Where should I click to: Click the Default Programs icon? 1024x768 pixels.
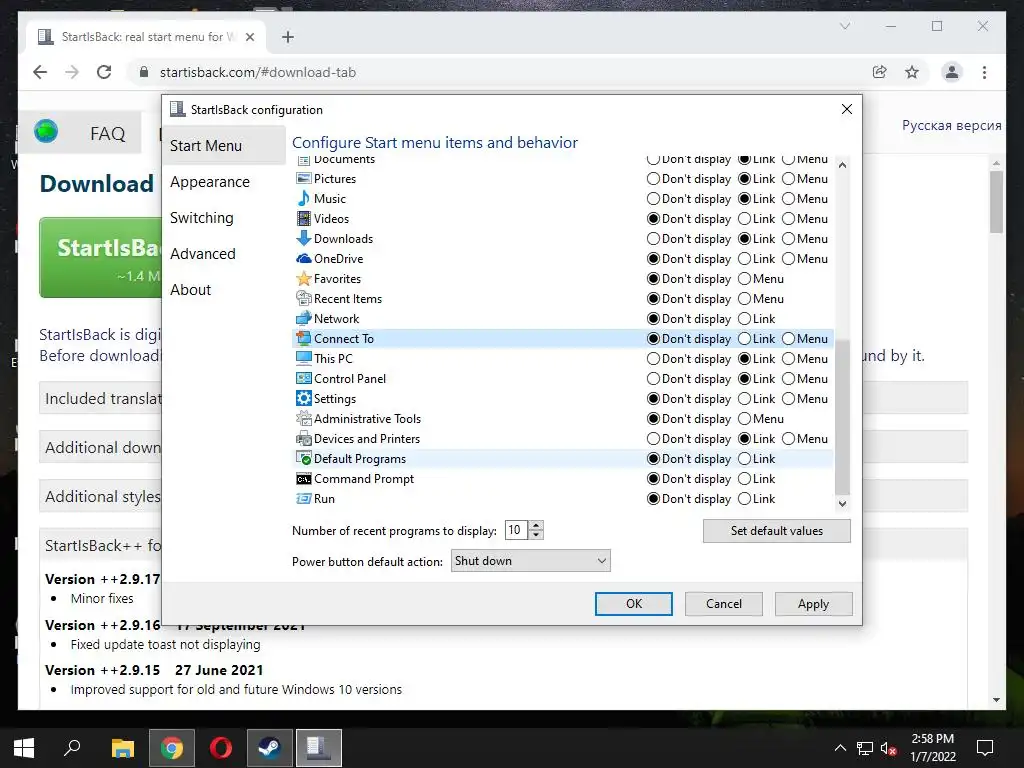coord(304,458)
